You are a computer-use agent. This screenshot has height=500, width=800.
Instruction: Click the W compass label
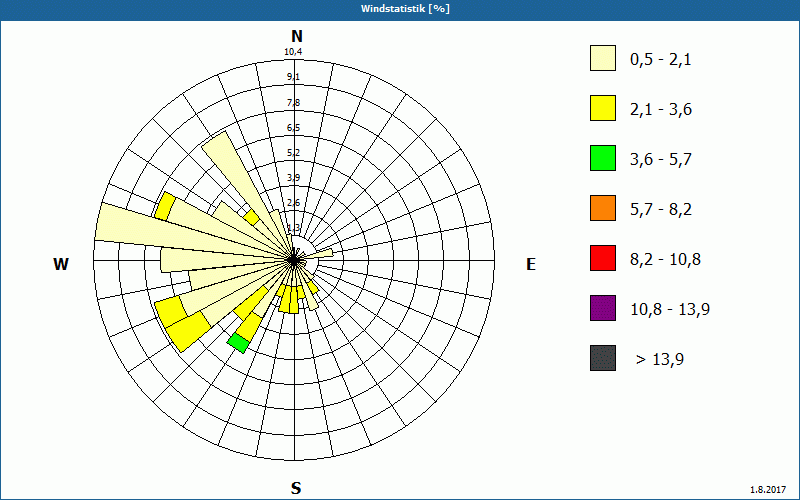pos(61,264)
